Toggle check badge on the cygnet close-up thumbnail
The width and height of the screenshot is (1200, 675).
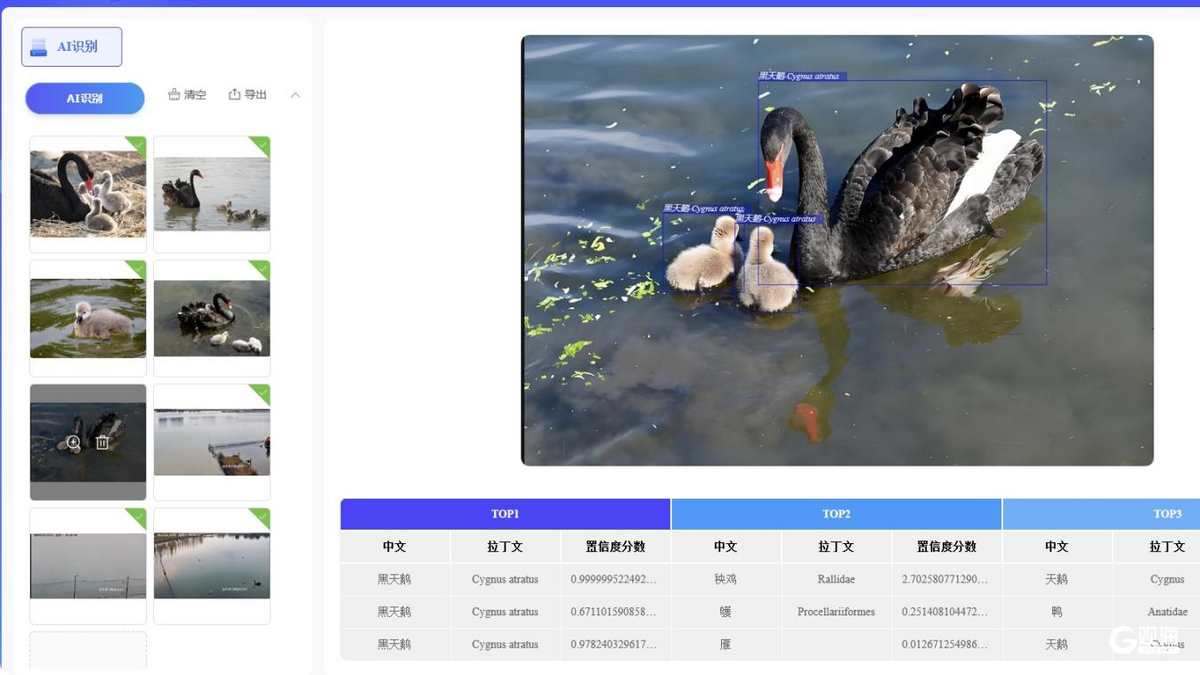[x=139, y=268]
